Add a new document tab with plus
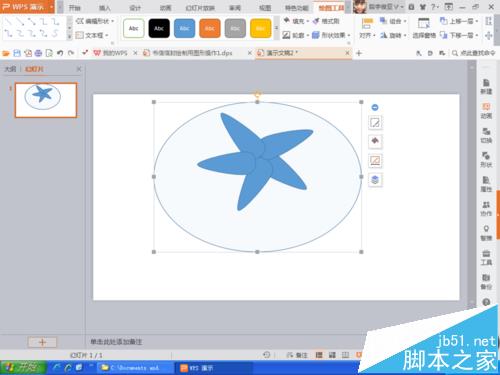Image resolution: width=500 pixels, height=375 pixels. pos(359,53)
